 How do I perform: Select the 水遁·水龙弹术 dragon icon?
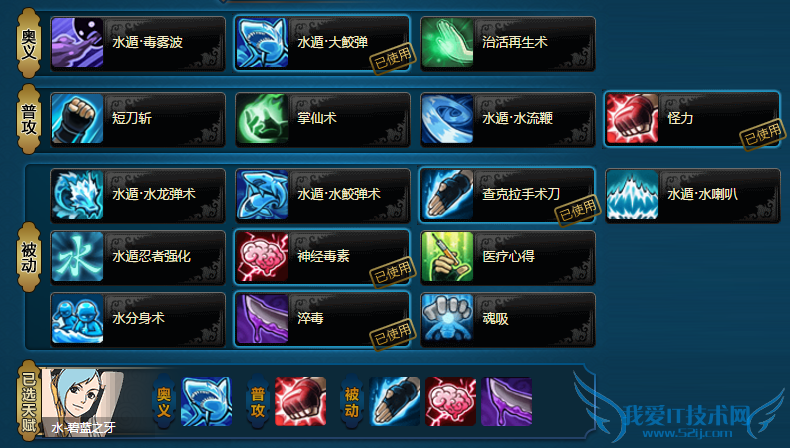tap(77, 195)
